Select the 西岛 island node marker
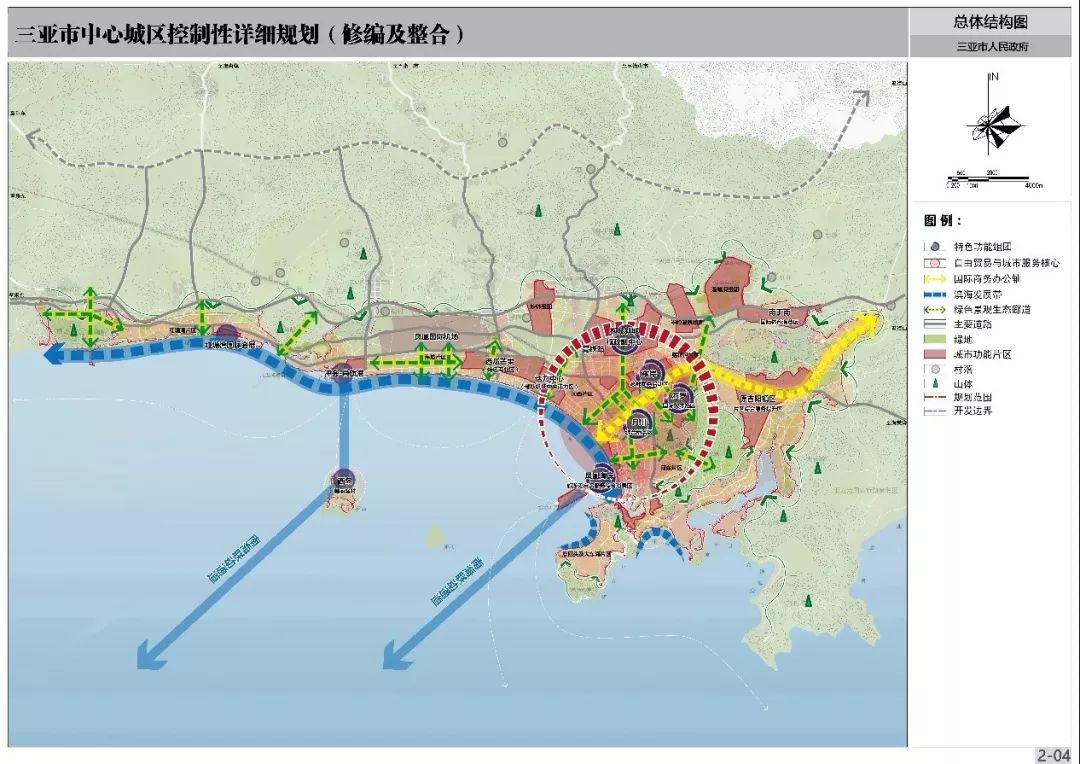Image resolution: width=1080 pixels, height=764 pixels. [344, 482]
